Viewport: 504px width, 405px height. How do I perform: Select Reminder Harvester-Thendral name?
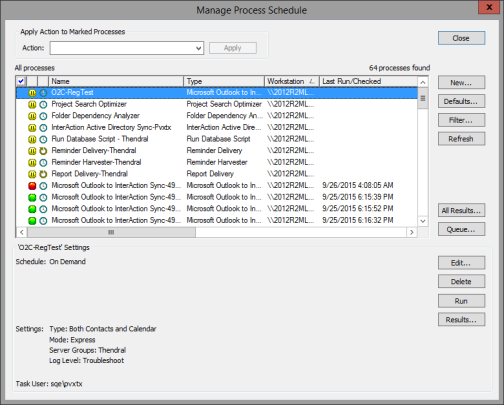click(96, 162)
